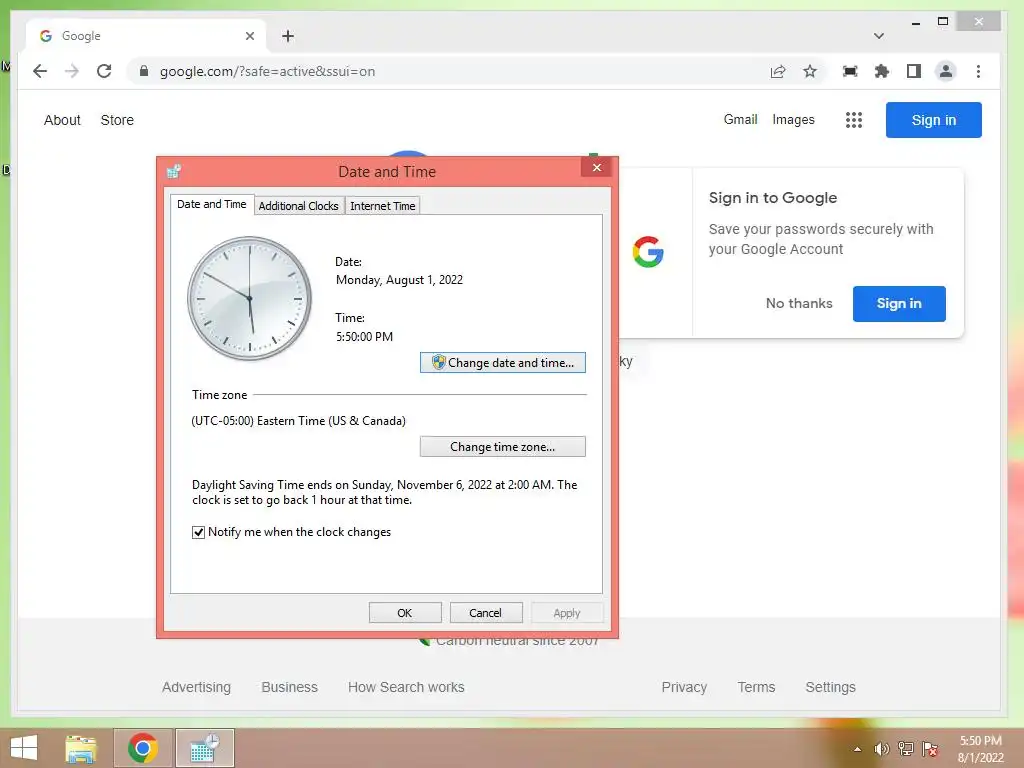Viewport: 1024px width, 768px height.
Task: Select the Date and Time tab
Action: click(x=212, y=204)
